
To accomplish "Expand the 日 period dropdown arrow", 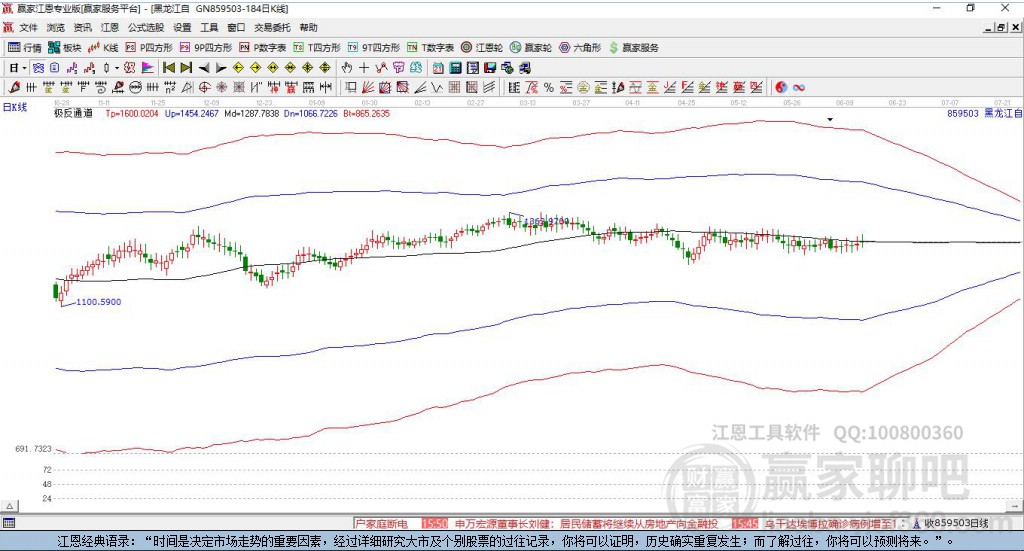I will tap(24, 68).
